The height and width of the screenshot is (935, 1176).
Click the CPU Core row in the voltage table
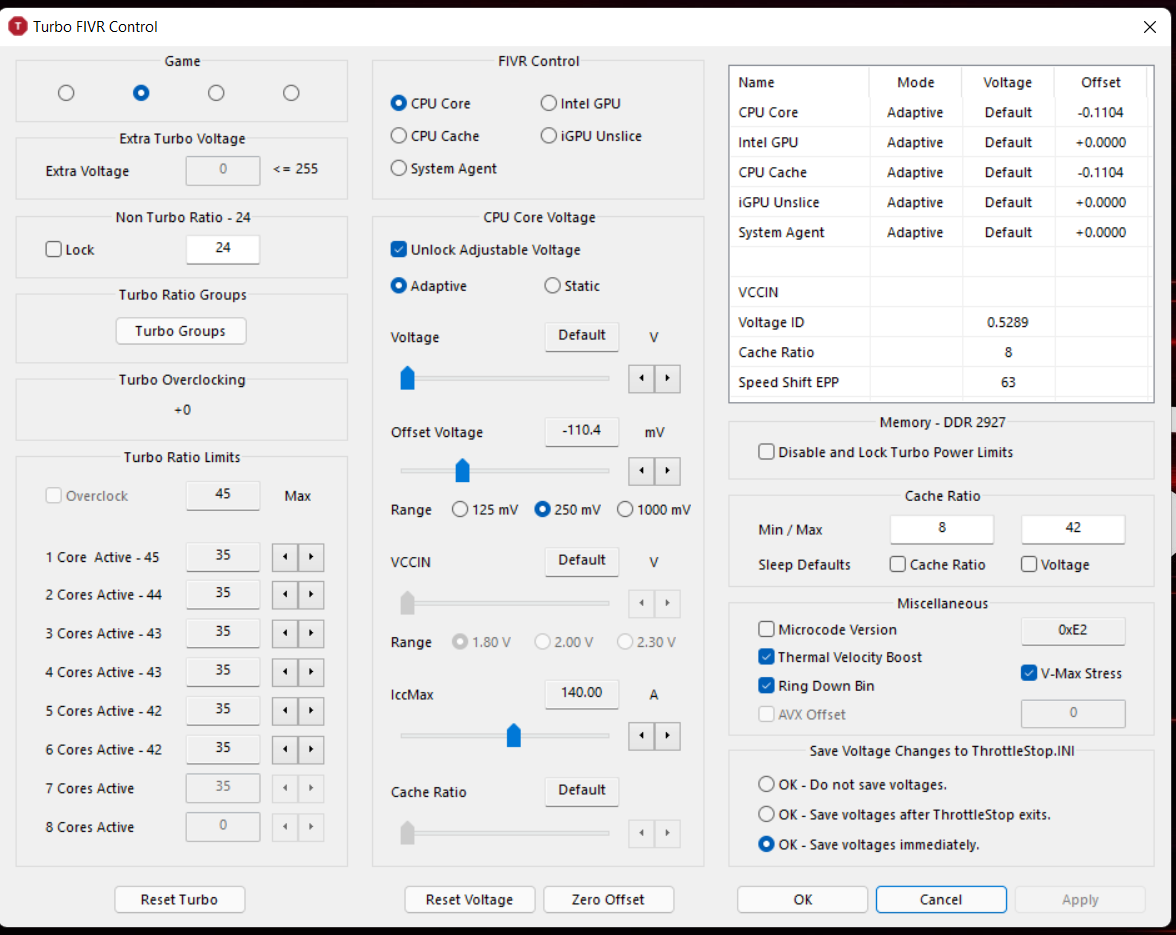pyautogui.click(x=940, y=112)
